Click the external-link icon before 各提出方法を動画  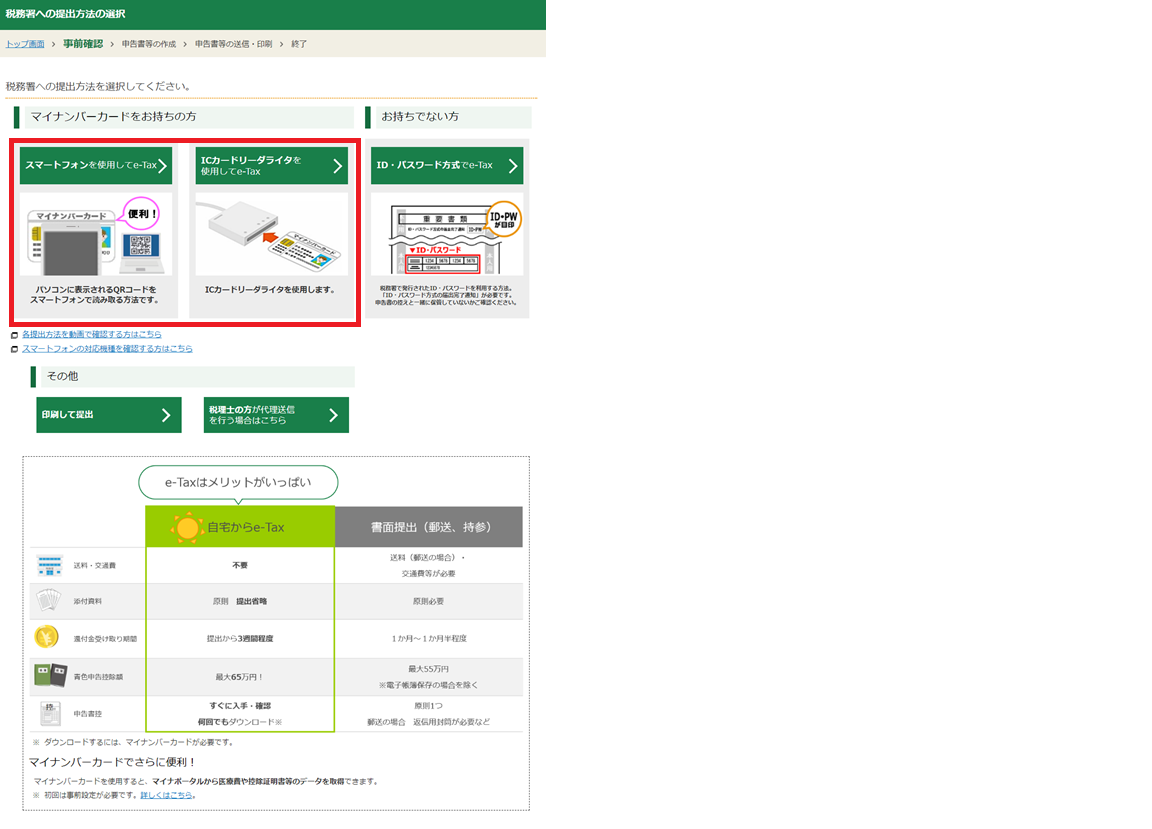[14, 335]
